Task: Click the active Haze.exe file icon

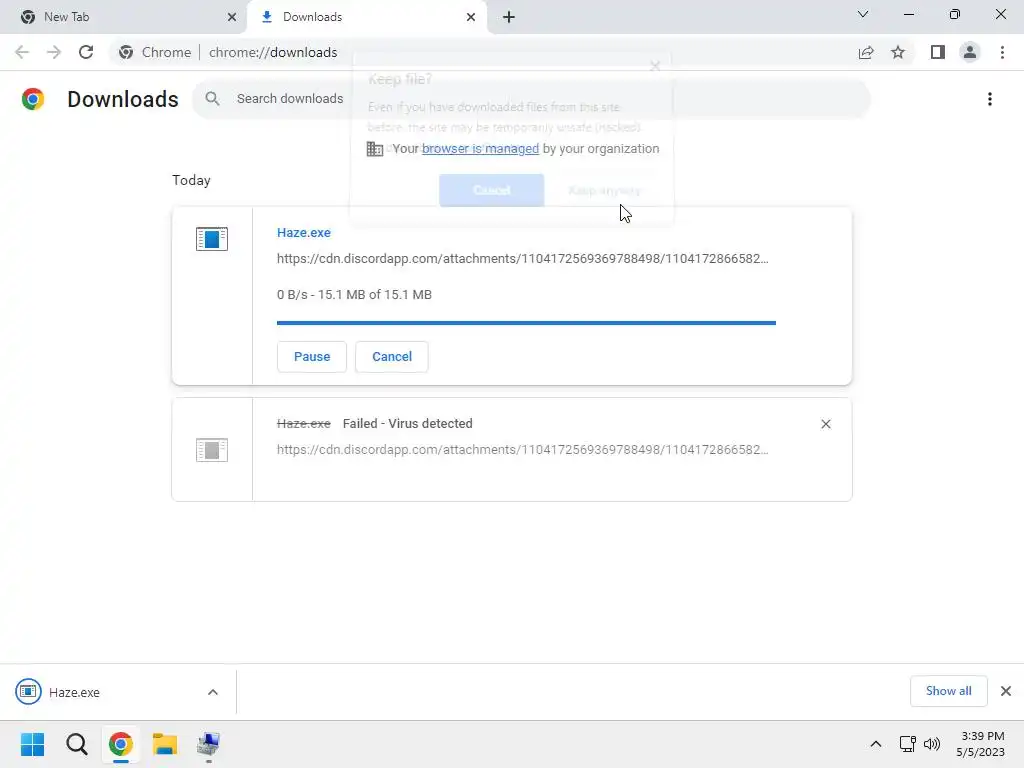Action: coord(212,239)
